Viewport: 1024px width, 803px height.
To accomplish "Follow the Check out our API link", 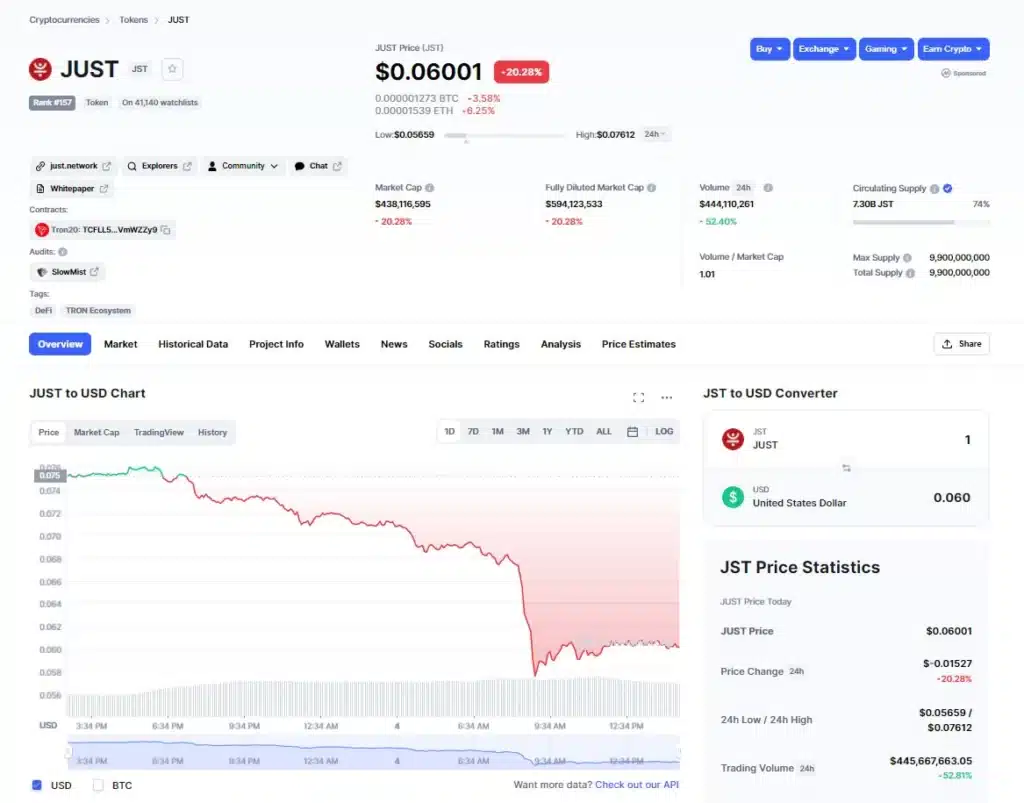I will (637, 785).
